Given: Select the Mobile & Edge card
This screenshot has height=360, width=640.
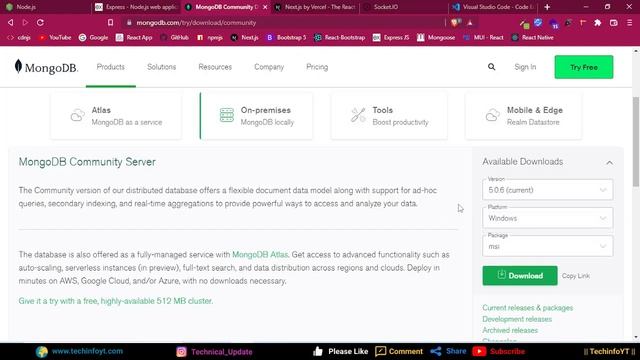Looking at the screenshot, I should [x=524, y=116].
